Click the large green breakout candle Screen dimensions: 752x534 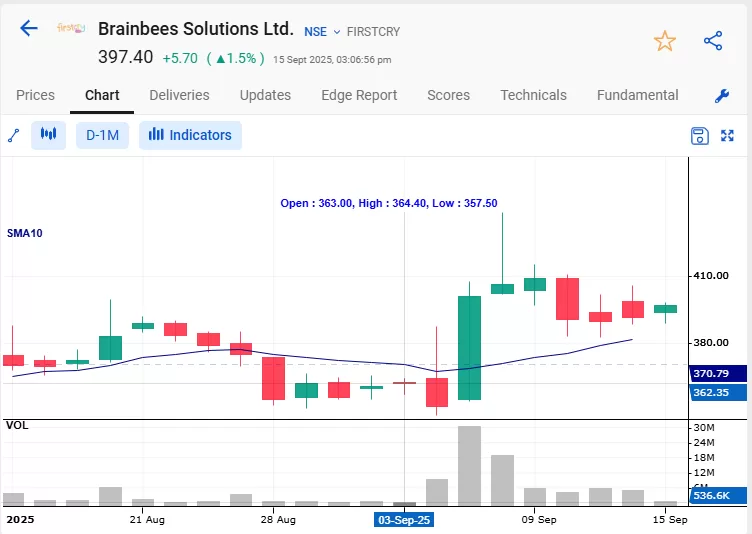470,348
